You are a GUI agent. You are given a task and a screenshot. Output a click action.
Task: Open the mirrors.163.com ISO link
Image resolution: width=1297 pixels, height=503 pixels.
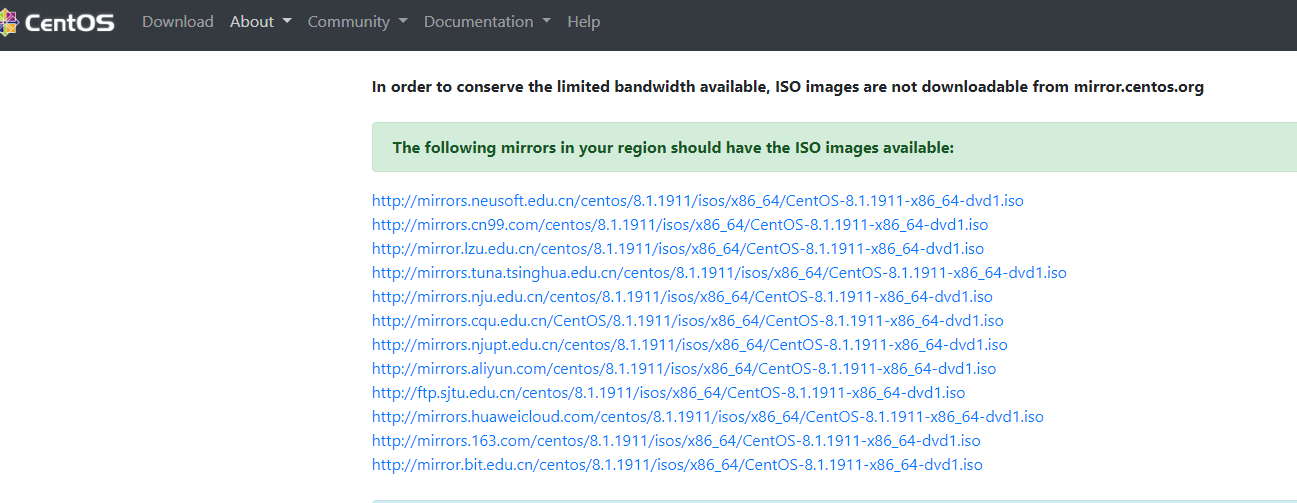pyautogui.click(x=676, y=441)
